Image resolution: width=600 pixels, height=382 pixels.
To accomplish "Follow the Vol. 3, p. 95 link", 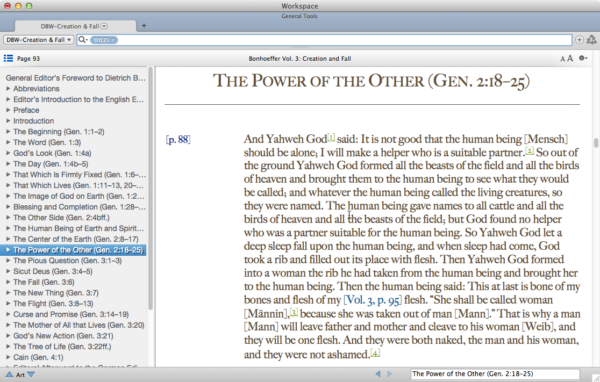I will [x=373, y=300].
